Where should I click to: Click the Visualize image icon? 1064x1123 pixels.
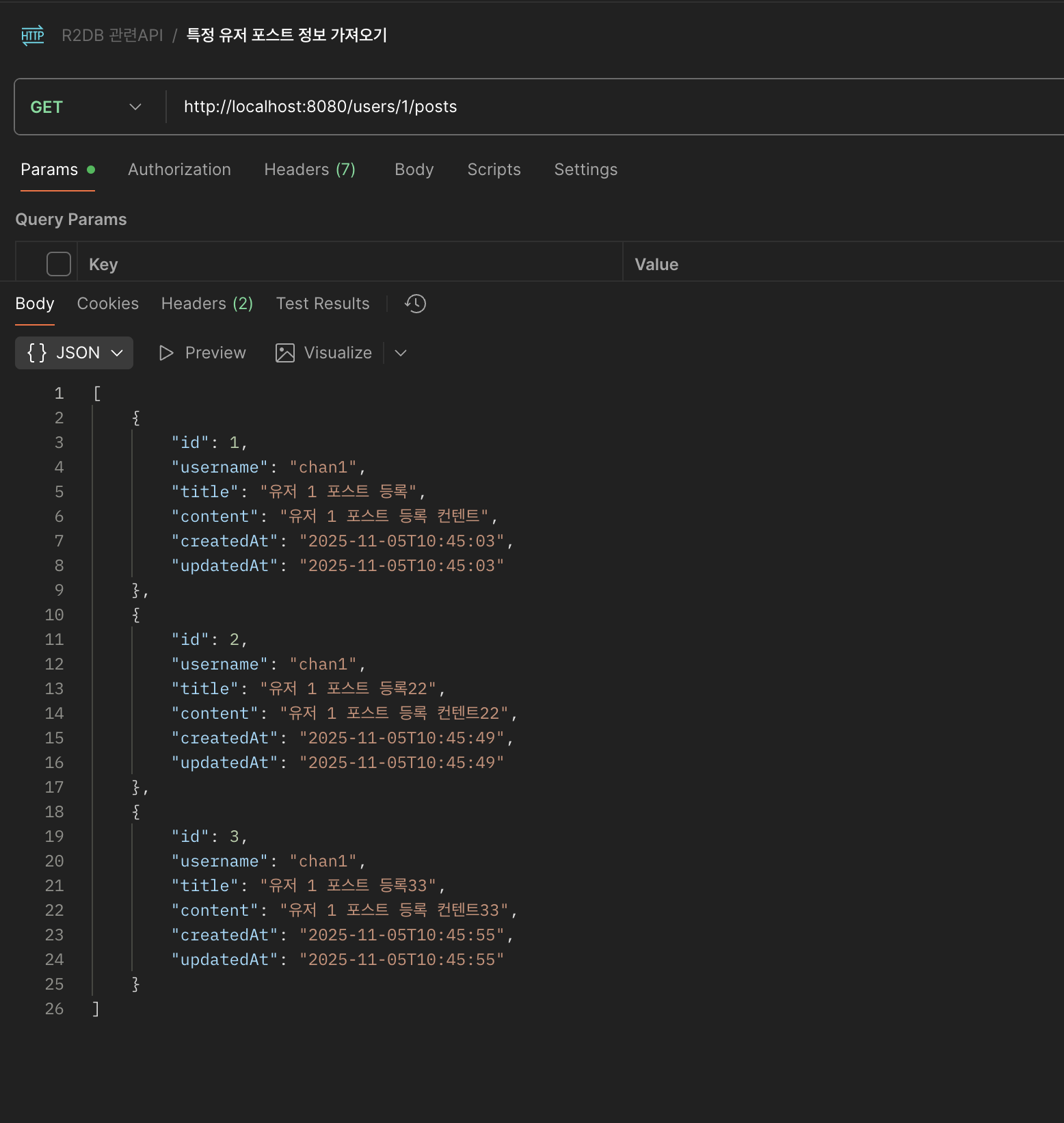284,353
